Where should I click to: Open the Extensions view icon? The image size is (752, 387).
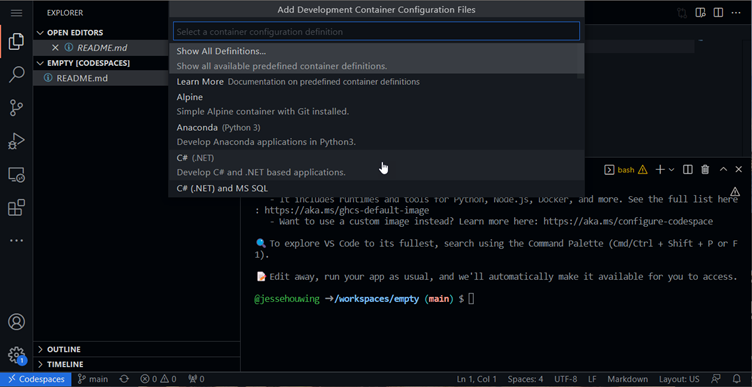[16, 208]
